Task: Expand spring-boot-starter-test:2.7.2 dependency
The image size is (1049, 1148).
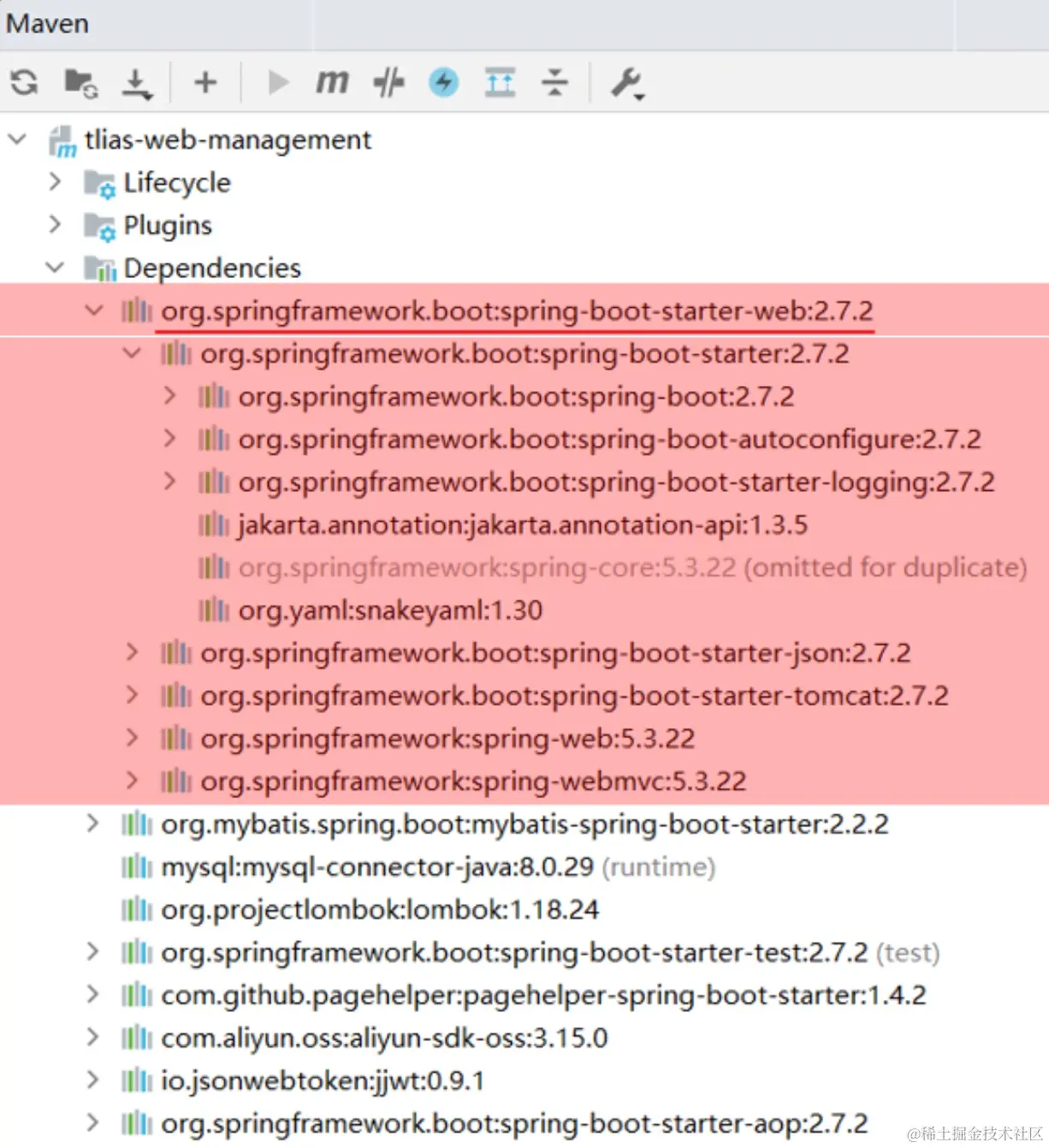Action: pyautogui.click(x=93, y=952)
